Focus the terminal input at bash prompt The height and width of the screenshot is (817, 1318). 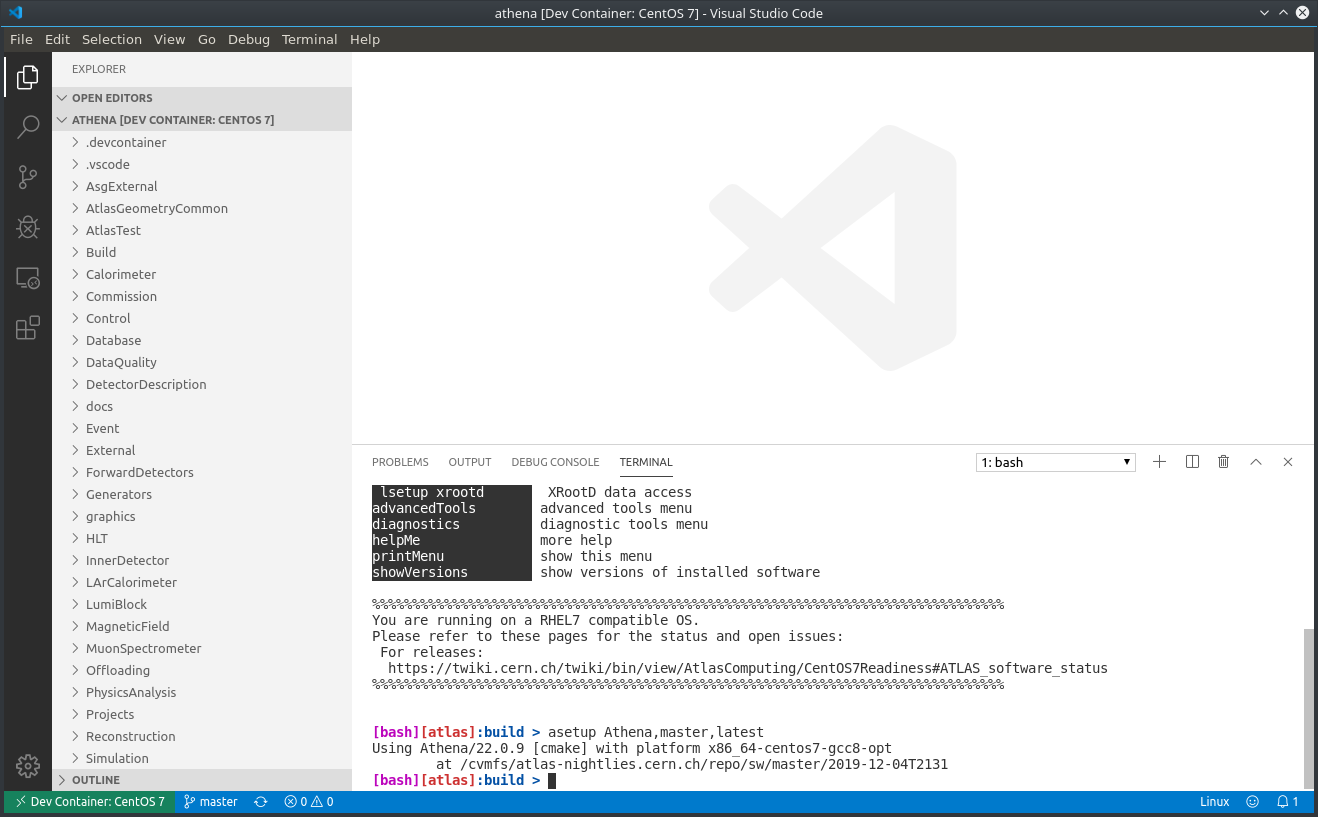point(551,780)
